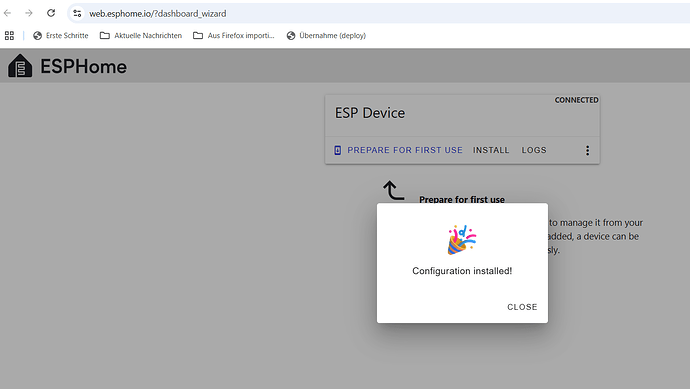
Task: Click the CONNECTED status label
Action: tap(576, 100)
